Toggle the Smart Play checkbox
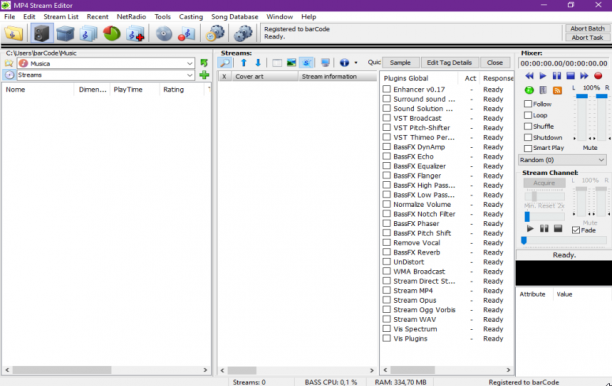 (528, 148)
